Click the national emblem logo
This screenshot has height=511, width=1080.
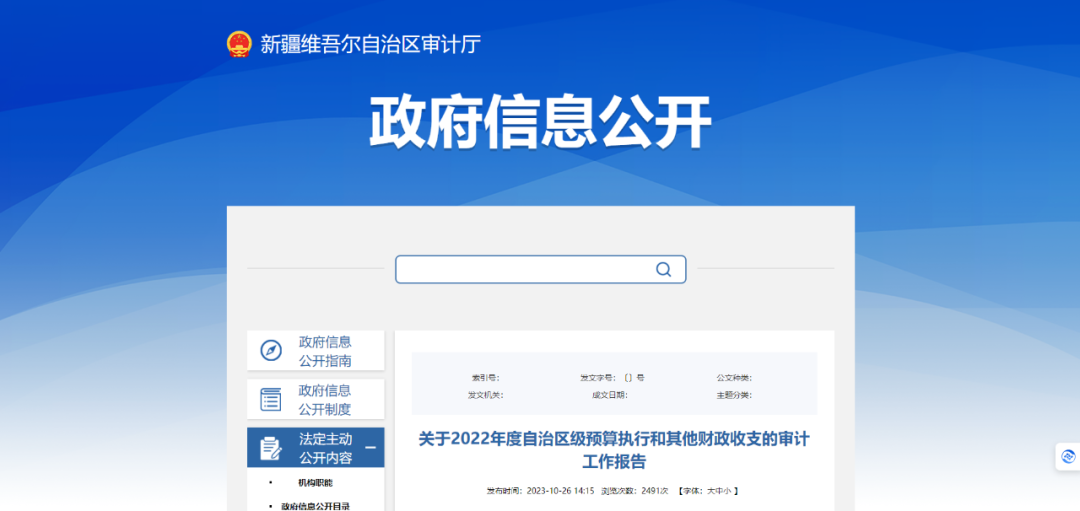(239, 44)
